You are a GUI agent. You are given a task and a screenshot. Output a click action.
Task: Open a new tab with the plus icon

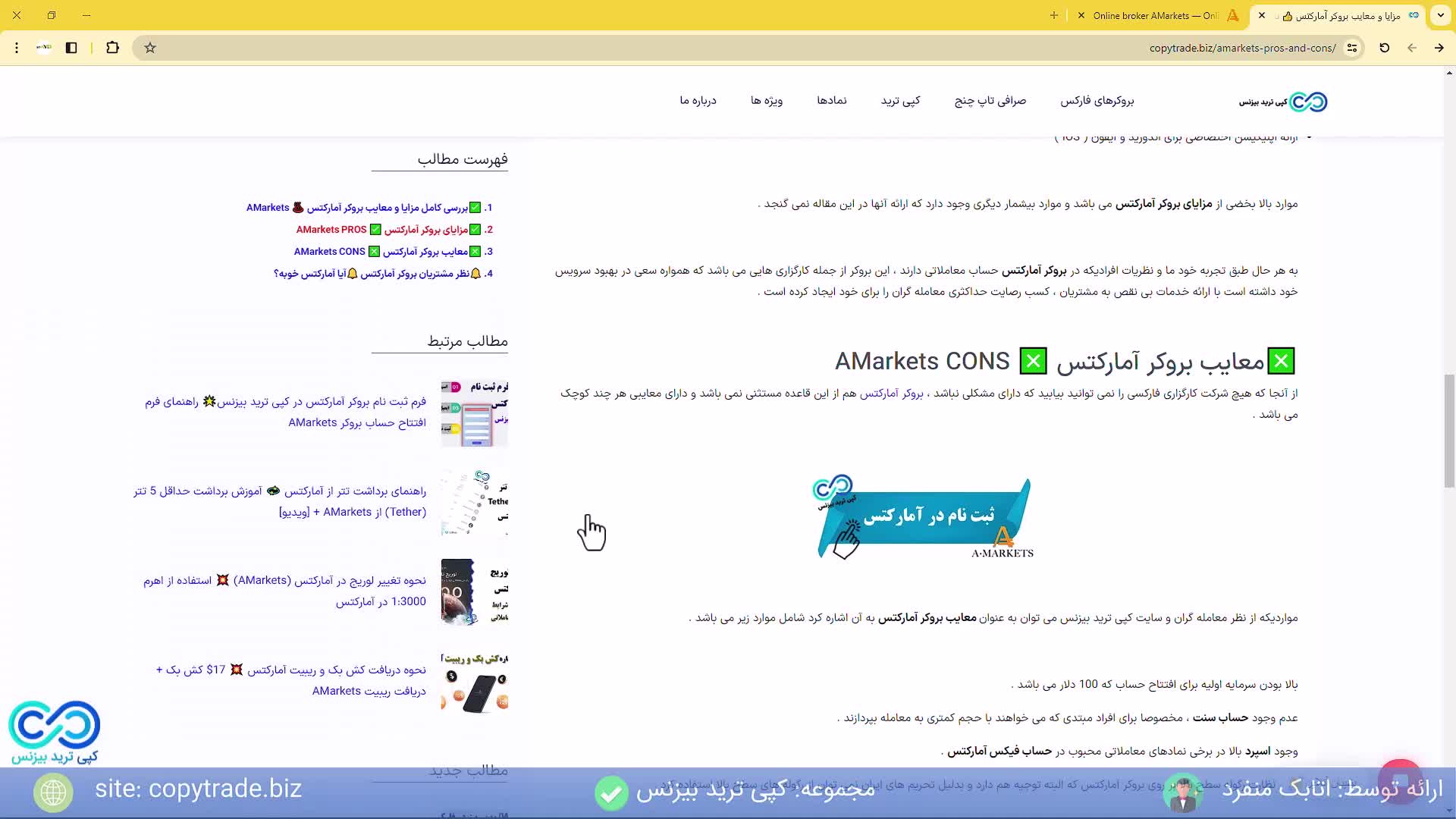tap(1053, 15)
